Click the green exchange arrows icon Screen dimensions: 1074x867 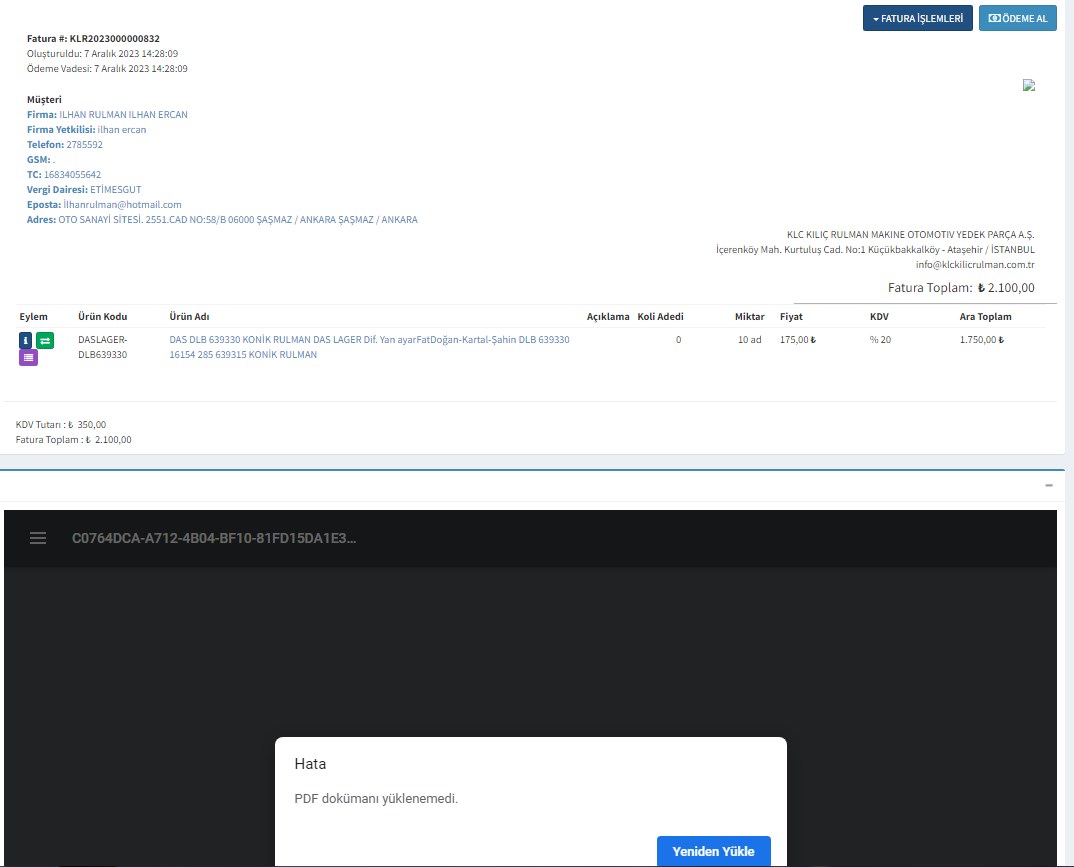click(45, 340)
